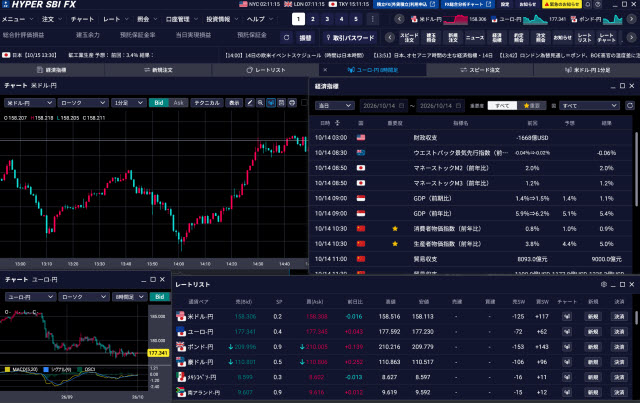Open chart icon for ポンド-円 row

point(567,347)
